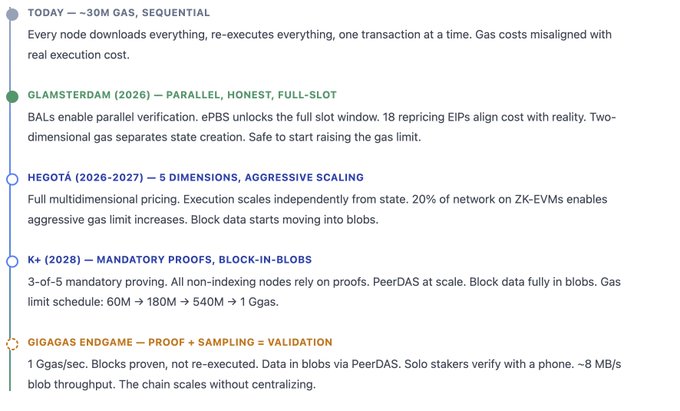Click the blue hollow Hegotá timeline circle

pos(12,179)
